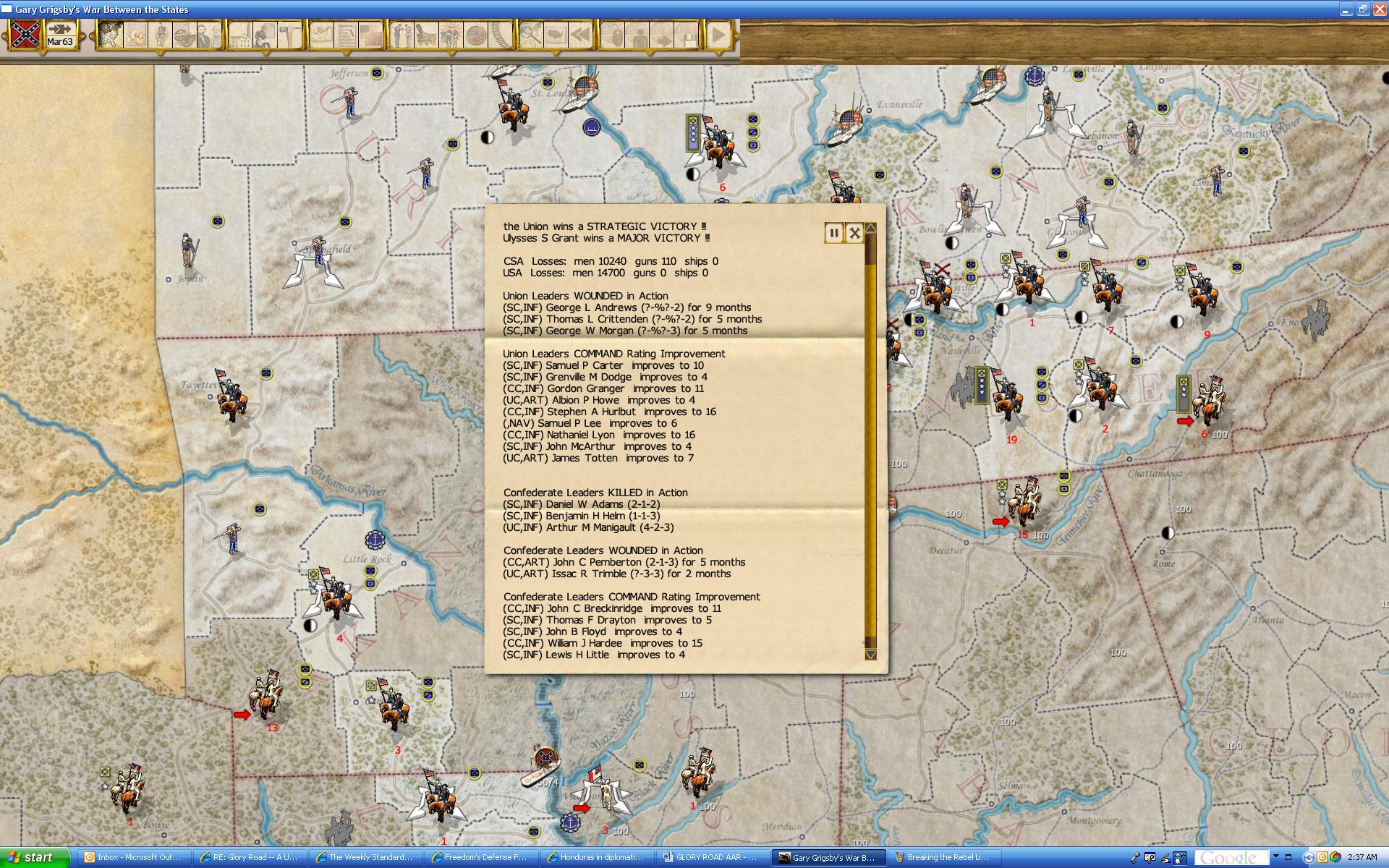Switch to Inbox - Microsoft Outlook taskbar item
Viewport: 1389px width, 868px height.
pos(135,857)
